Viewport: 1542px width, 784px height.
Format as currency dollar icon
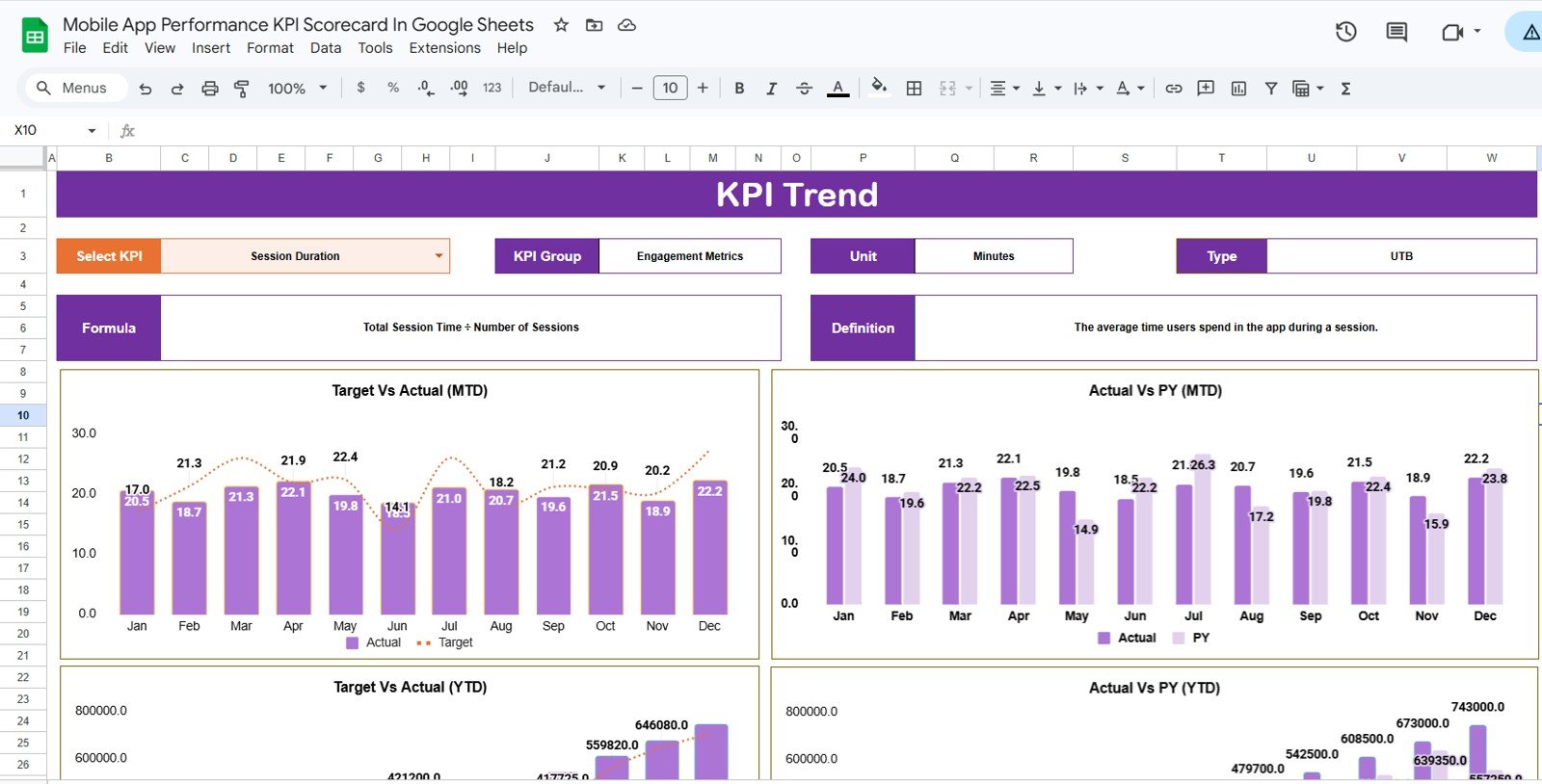click(x=361, y=88)
